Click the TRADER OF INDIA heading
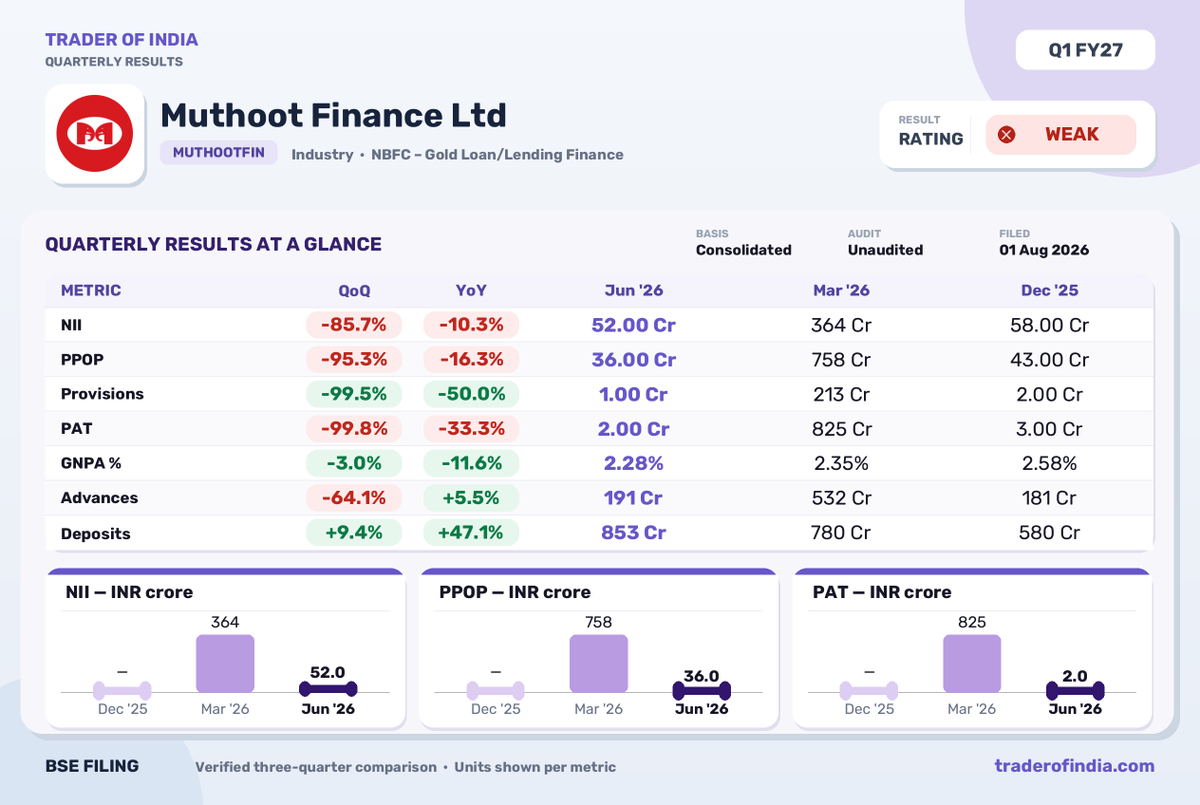 tap(121, 40)
